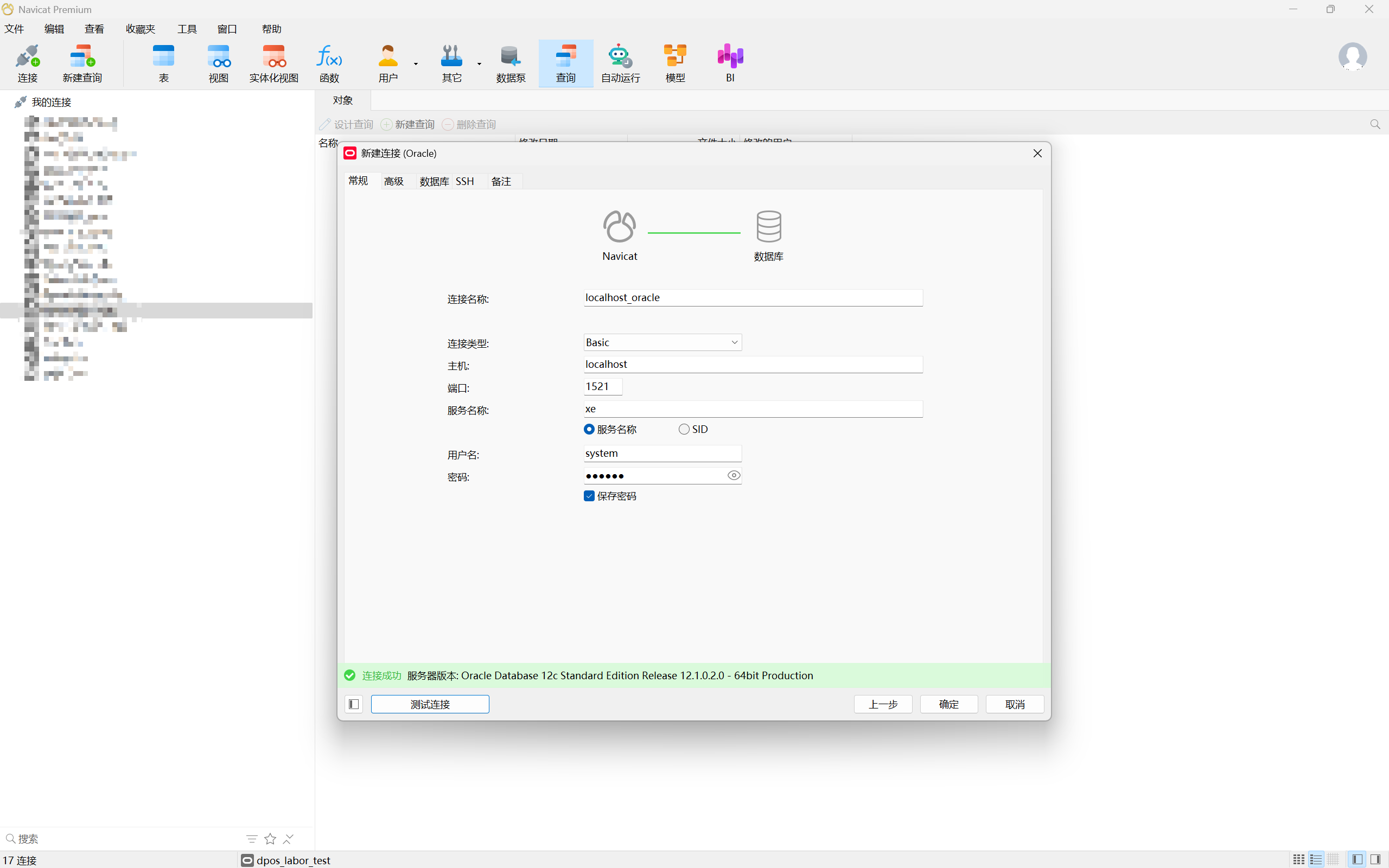
Task: Expand the connection type Basic dropdown
Action: (734, 343)
